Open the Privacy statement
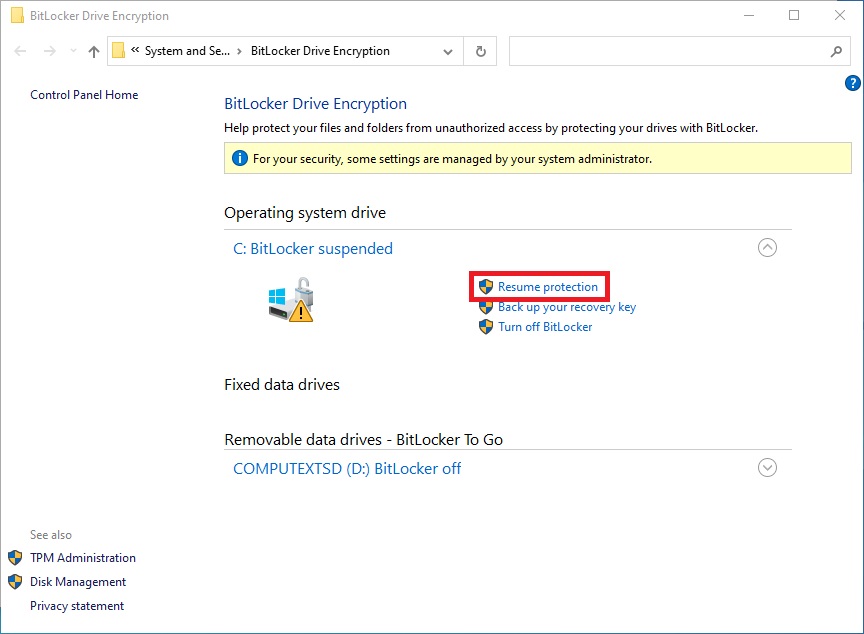Image resolution: width=864 pixels, height=634 pixels. click(77, 606)
